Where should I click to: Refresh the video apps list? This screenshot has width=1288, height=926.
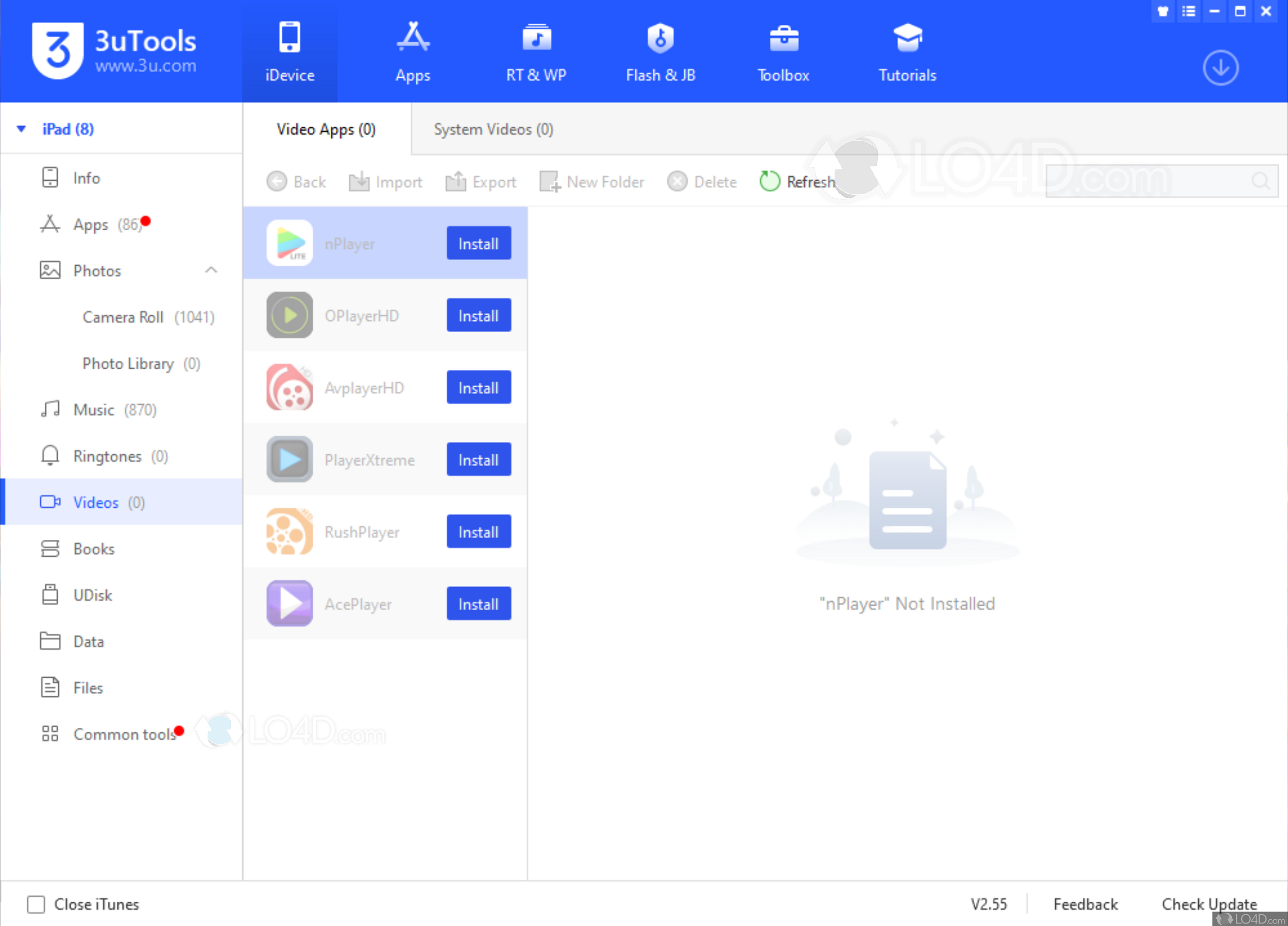click(x=798, y=182)
